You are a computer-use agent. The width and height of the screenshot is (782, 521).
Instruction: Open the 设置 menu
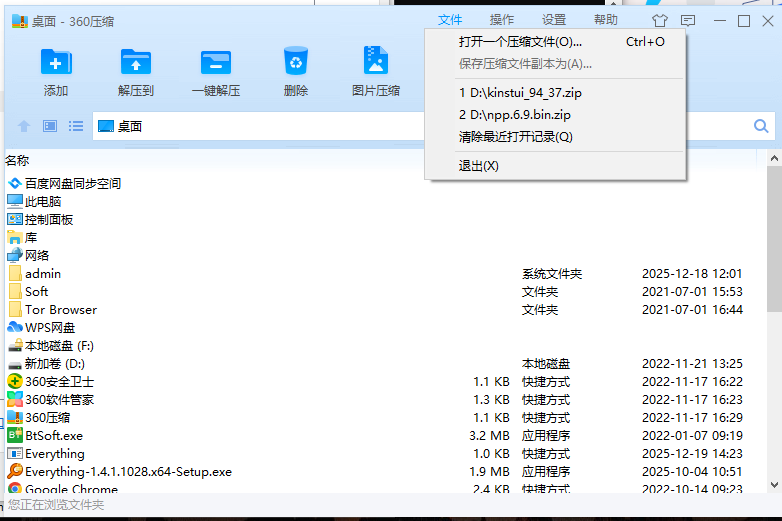(x=554, y=20)
